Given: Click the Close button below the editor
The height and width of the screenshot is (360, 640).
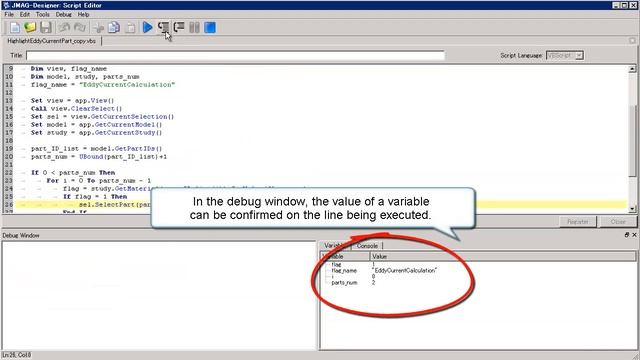Looking at the screenshot, I should tap(618, 222).
